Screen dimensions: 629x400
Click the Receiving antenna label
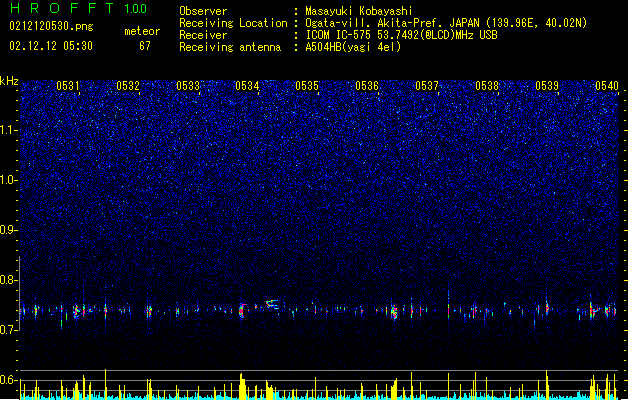pos(230,47)
